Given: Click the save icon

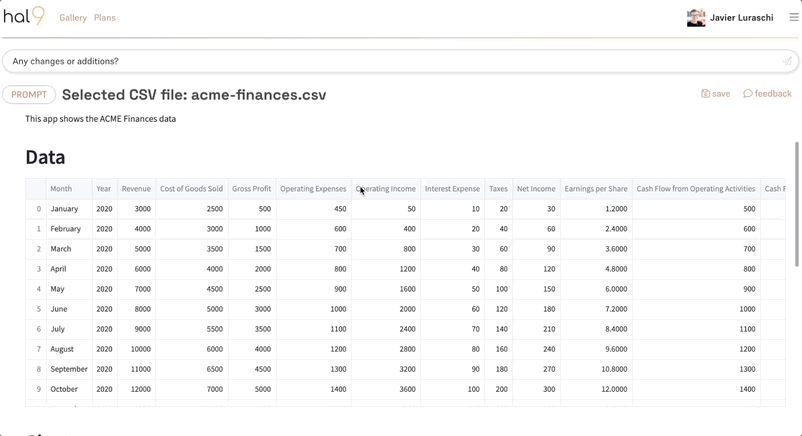Looking at the screenshot, I should coord(705,94).
